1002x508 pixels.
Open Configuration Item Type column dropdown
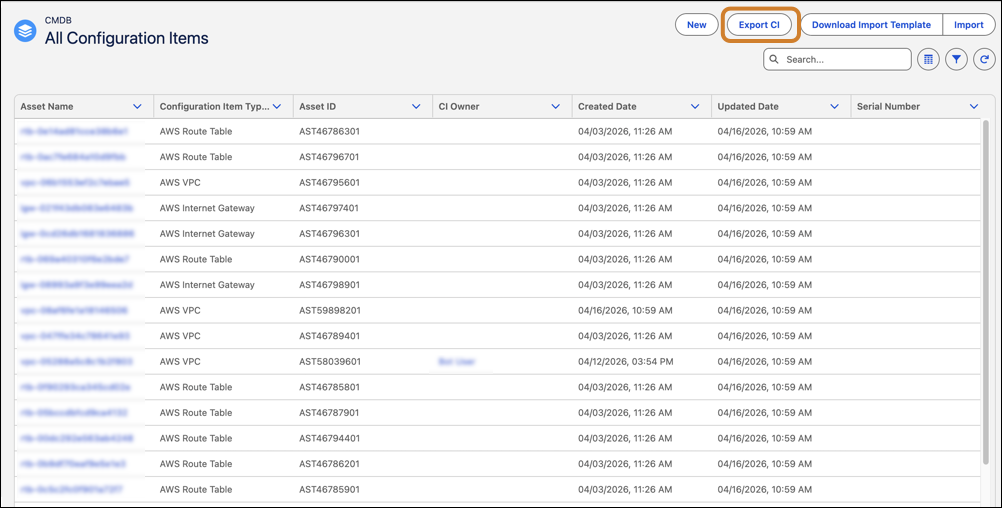[277, 107]
